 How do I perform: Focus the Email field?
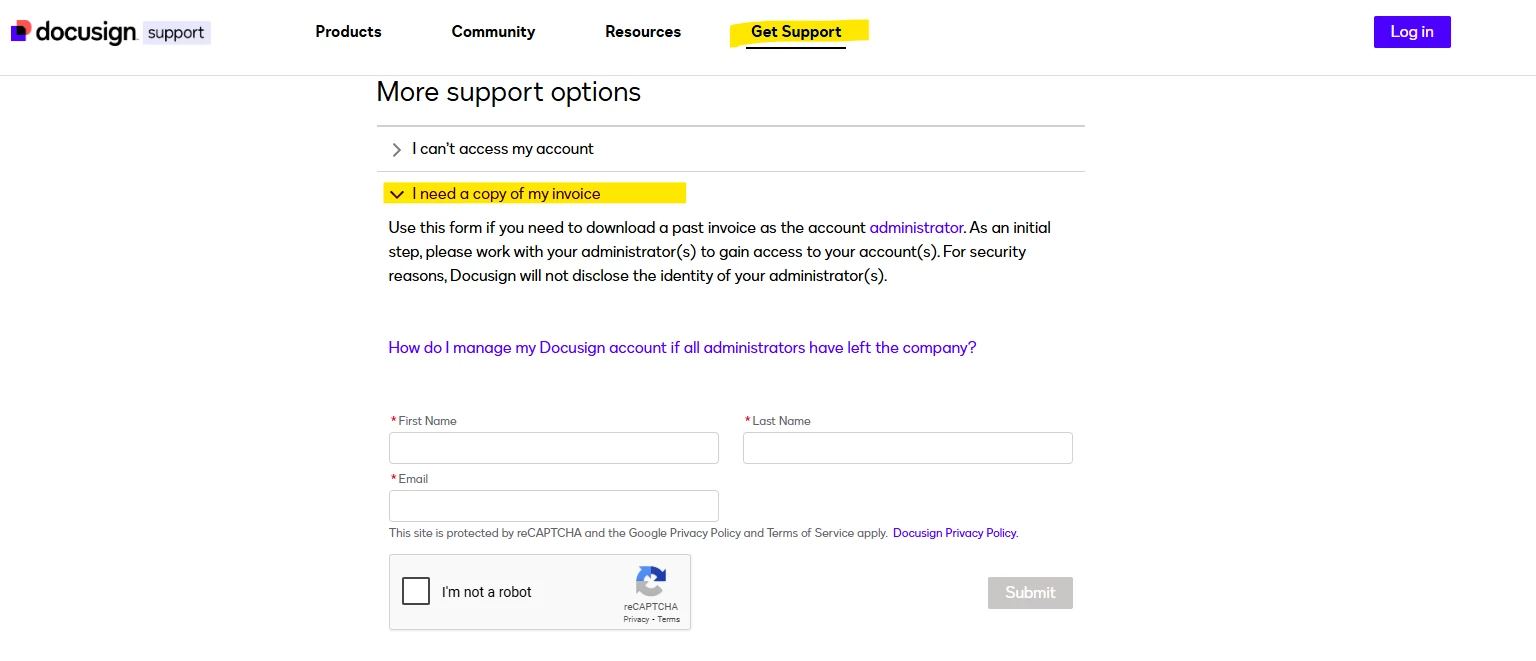(x=554, y=506)
